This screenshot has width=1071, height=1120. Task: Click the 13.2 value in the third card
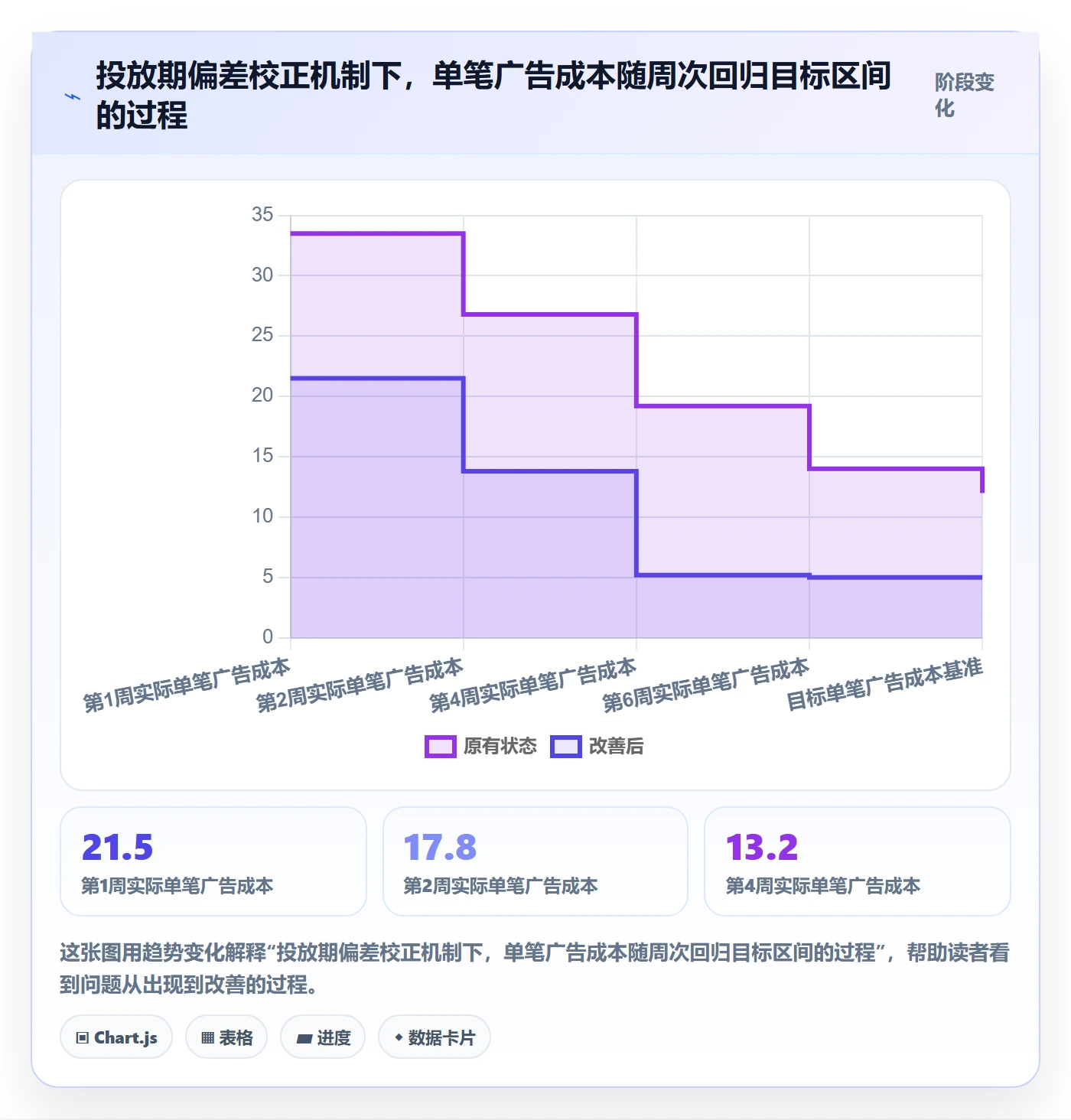762,848
